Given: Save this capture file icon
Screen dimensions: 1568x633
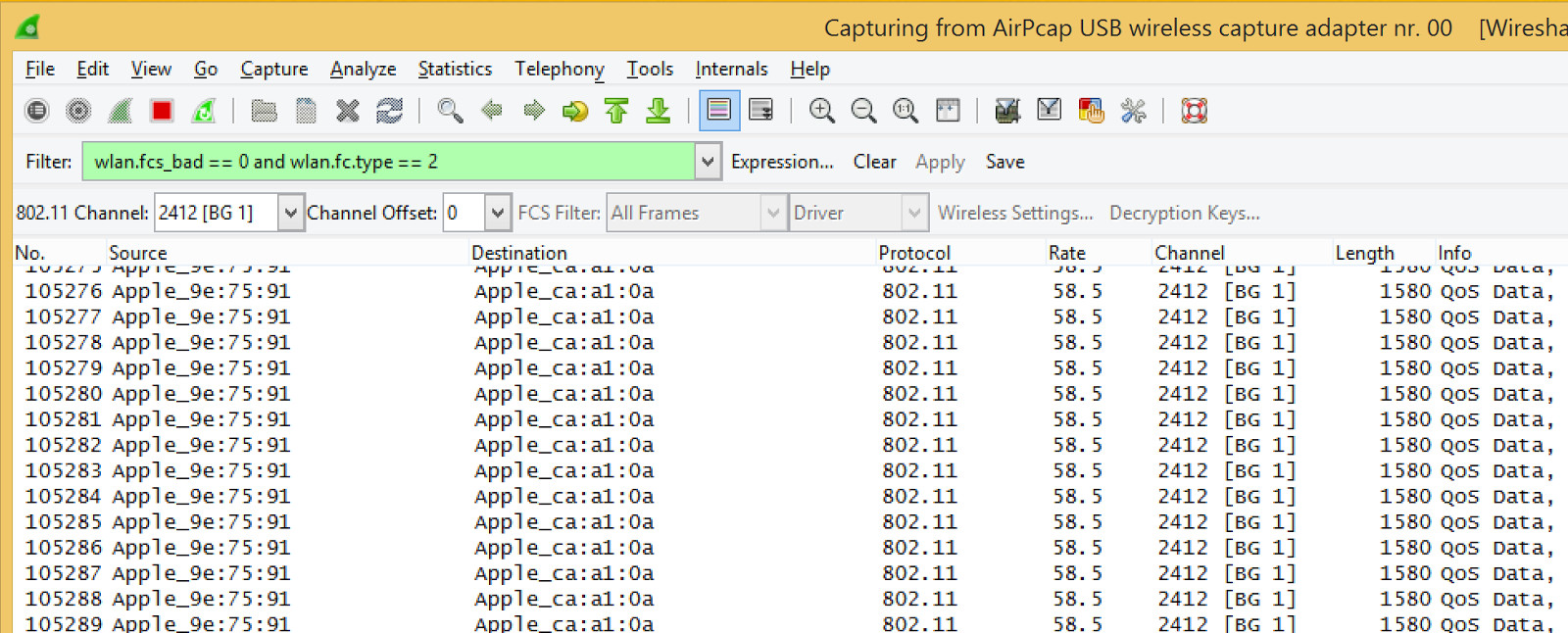Looking at the screenshot, I should [306, 111].
